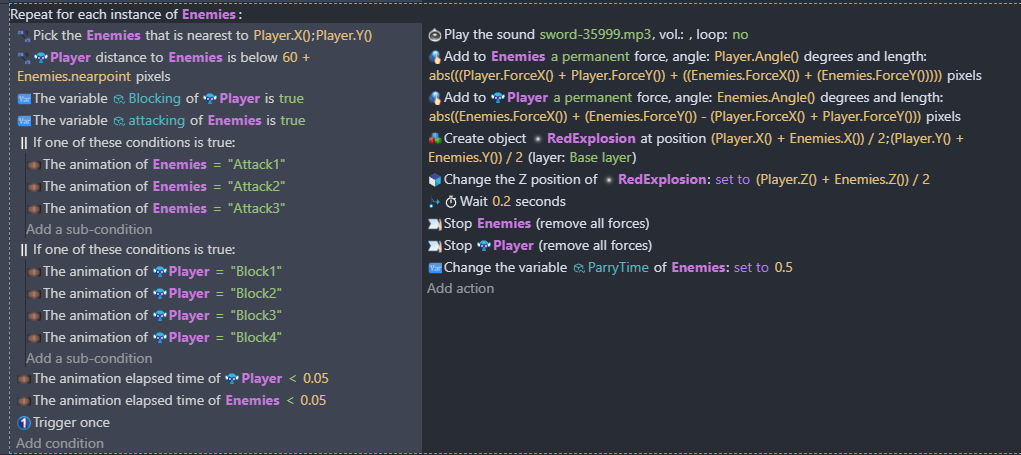
Task: Click Add condition at the bottom
Action: (x=60, y=443)
